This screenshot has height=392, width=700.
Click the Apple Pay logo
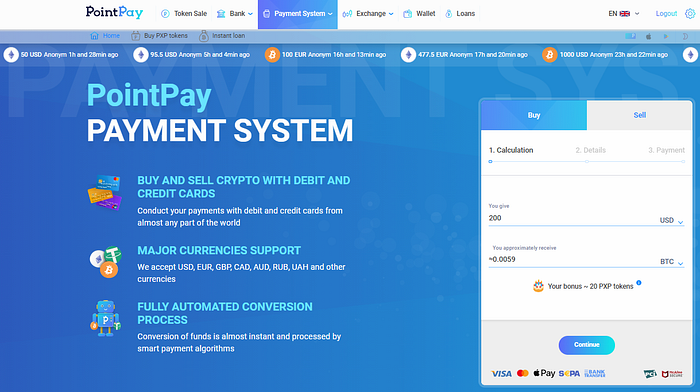pyautogui.click(x=544, y=373)
